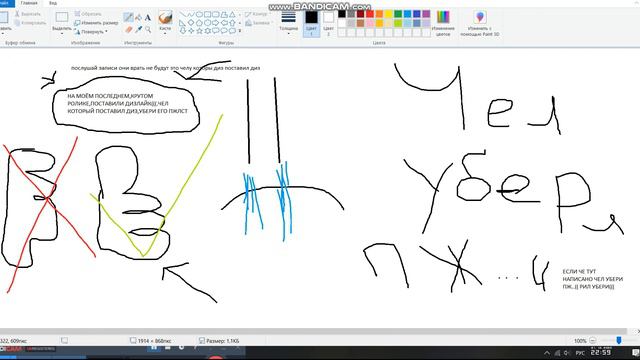640x360 pixels.
Task: Click the Brushes (Кисти) tool icon
Action: coord(165,18)
